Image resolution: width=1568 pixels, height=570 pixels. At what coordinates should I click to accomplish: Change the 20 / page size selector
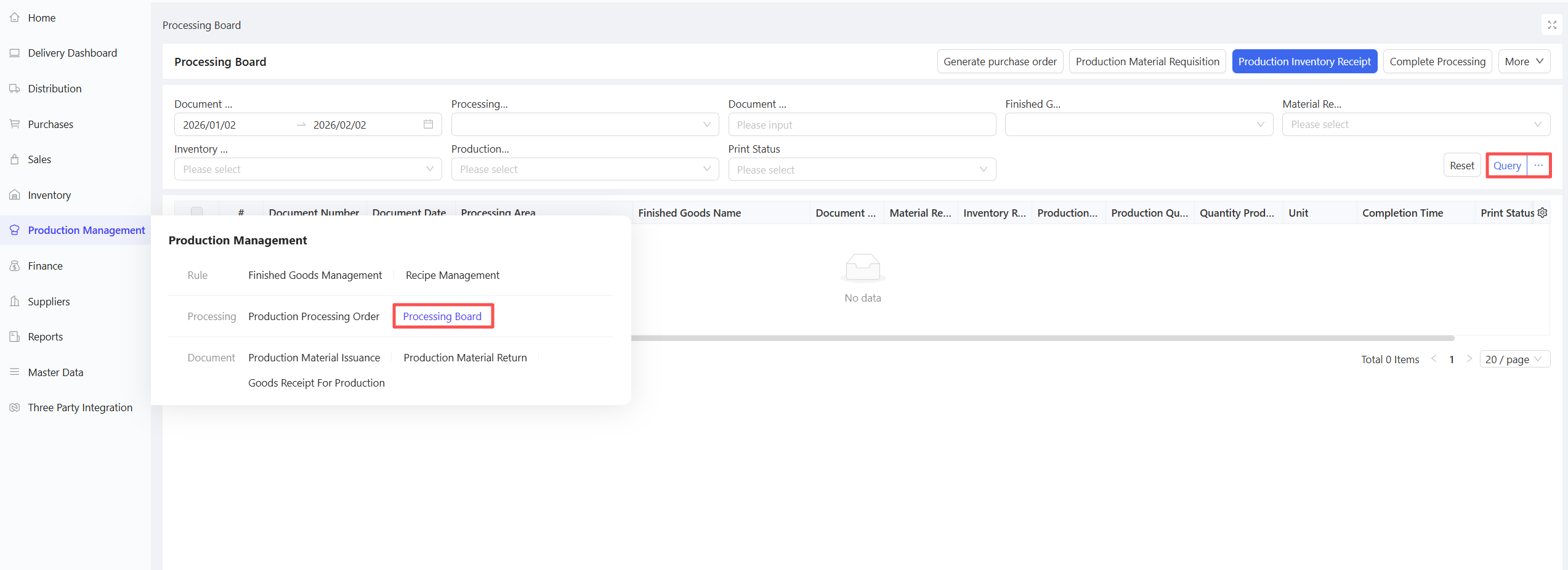(1514, 359)
